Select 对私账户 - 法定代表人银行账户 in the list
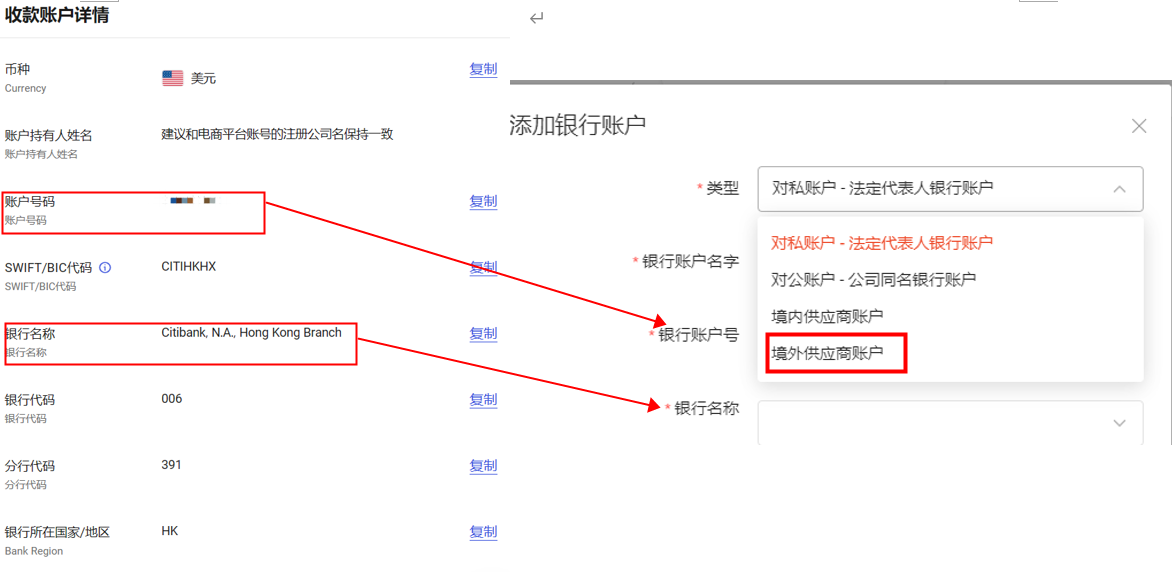Image resolution: width=1176 pixels, height=581 pixels. pyautogui.click(x=881, y=242)
